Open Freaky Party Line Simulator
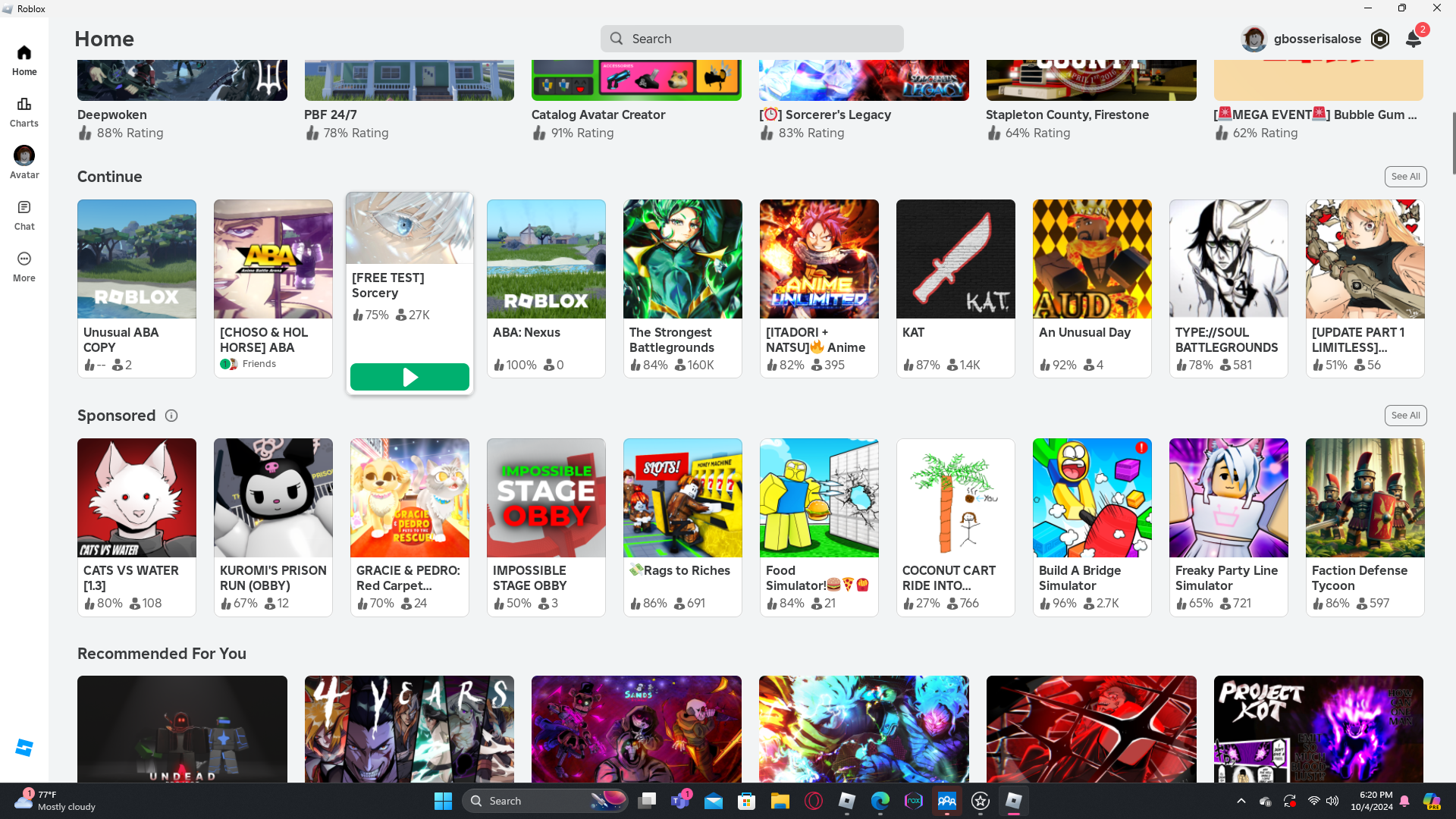Screen dimensions: 1456x819 coord(1228,527)
